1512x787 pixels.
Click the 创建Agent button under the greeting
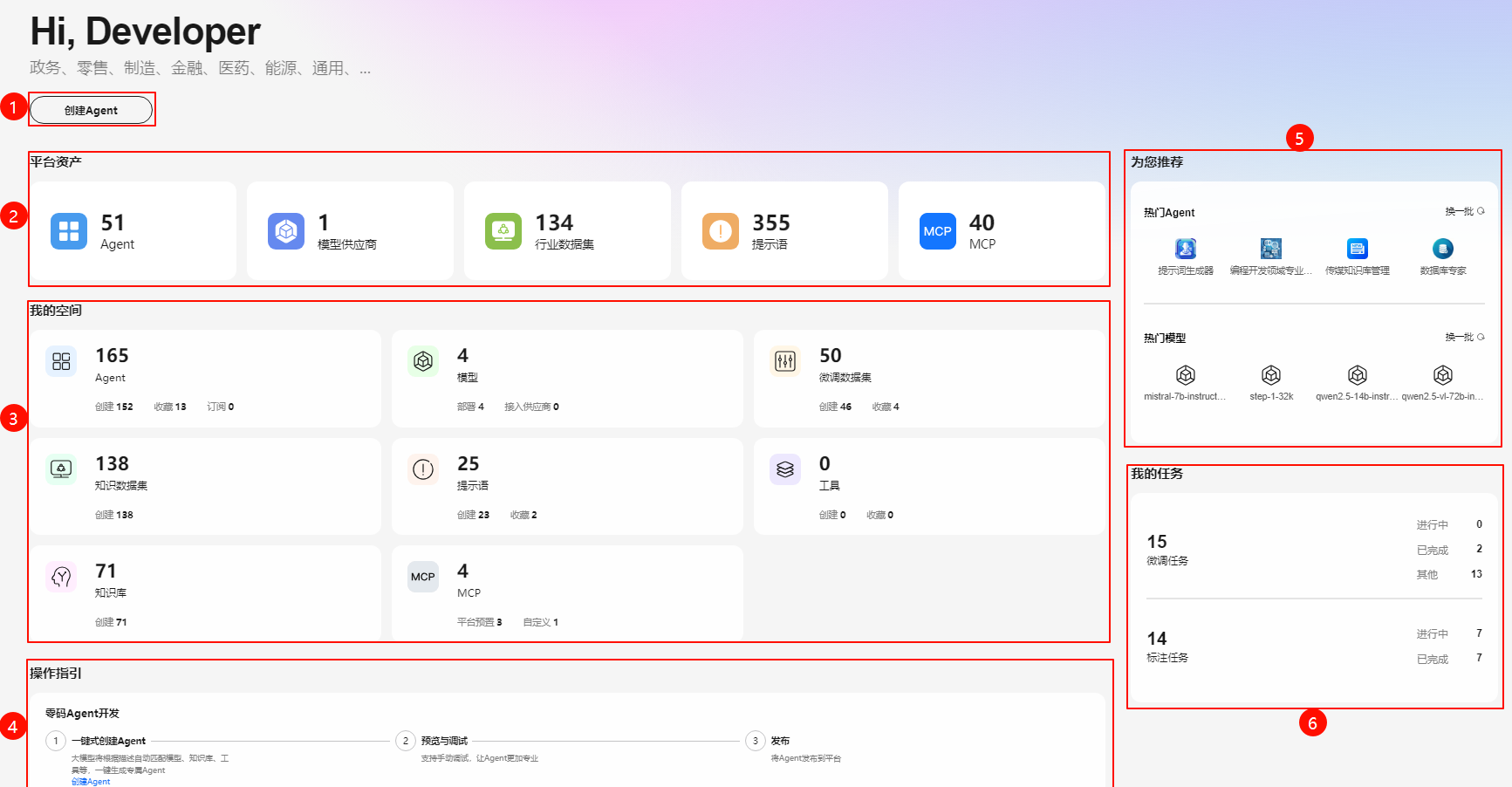(91, 111)
